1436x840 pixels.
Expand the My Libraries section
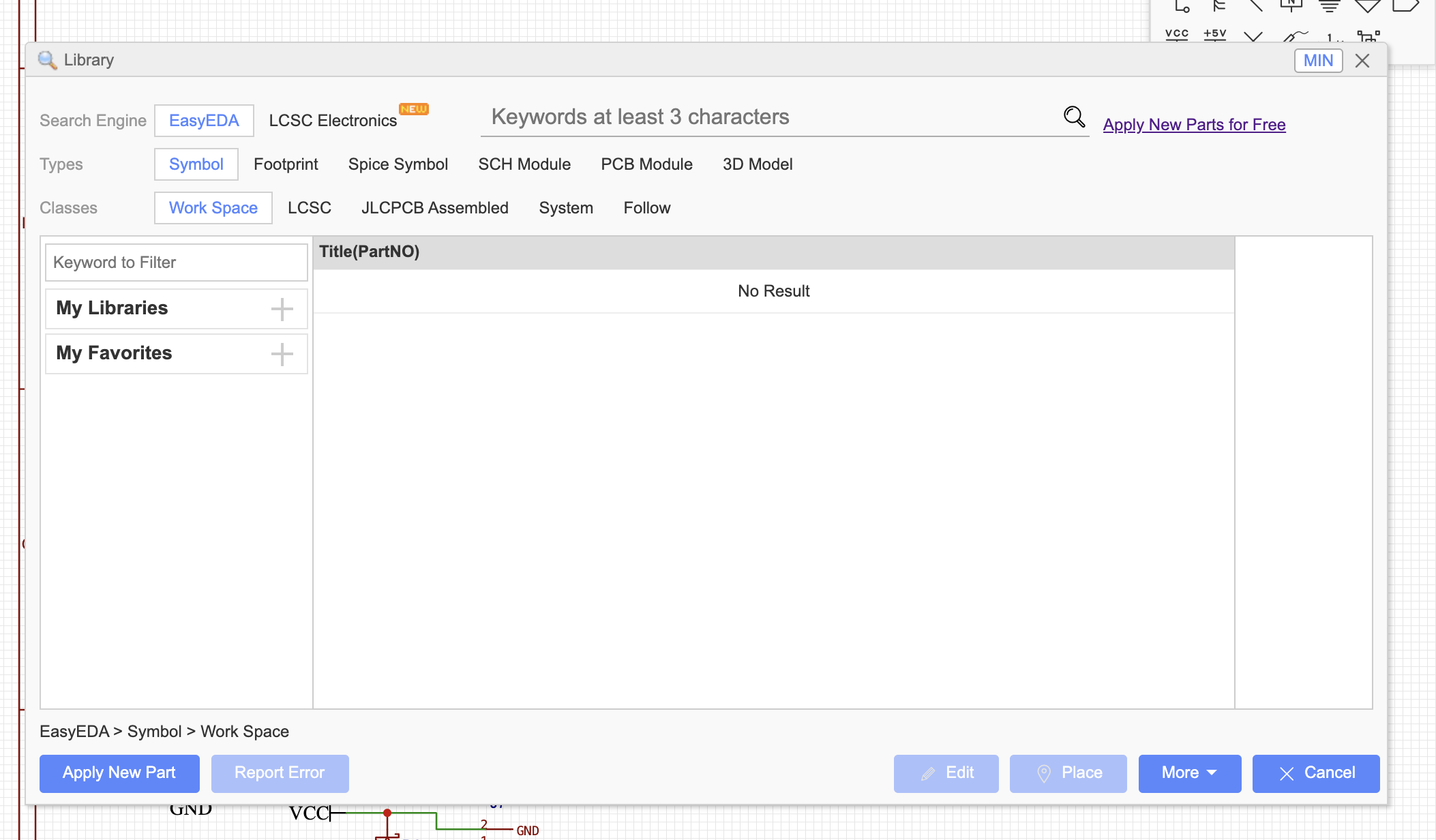(282, 309)
